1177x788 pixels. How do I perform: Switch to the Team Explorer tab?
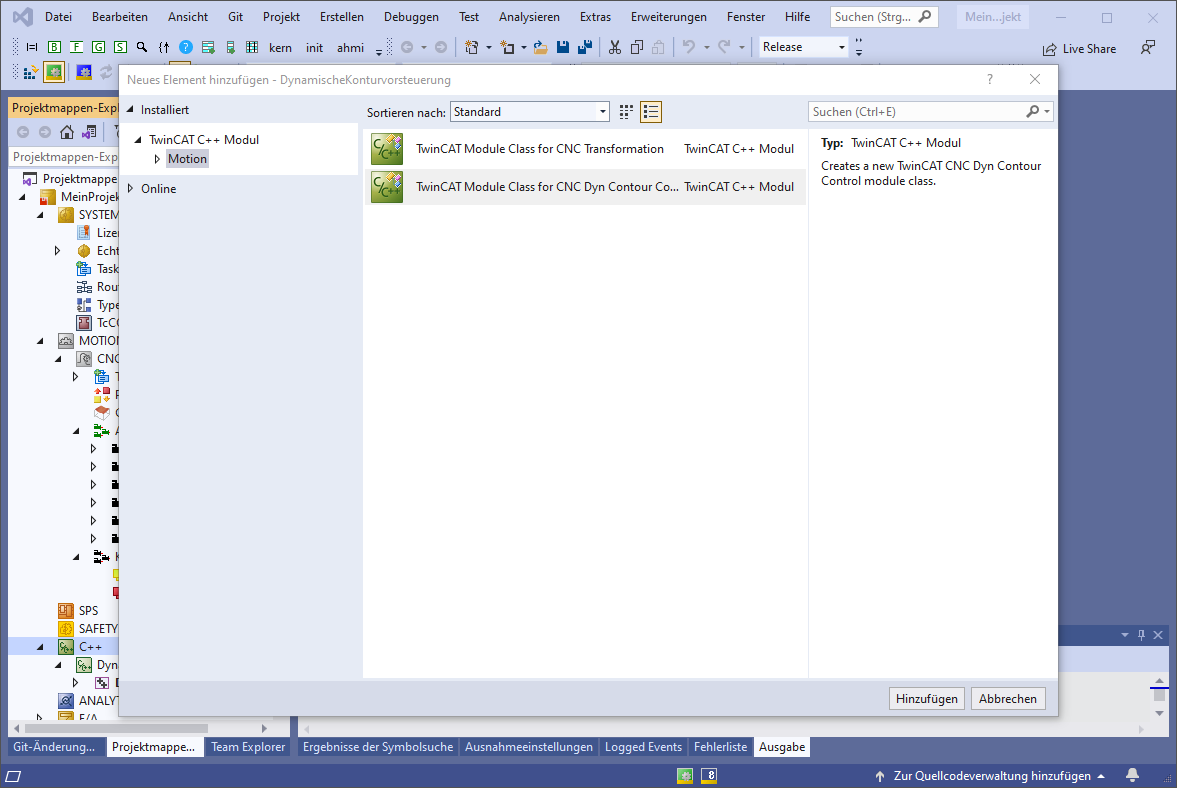point(248,747)
